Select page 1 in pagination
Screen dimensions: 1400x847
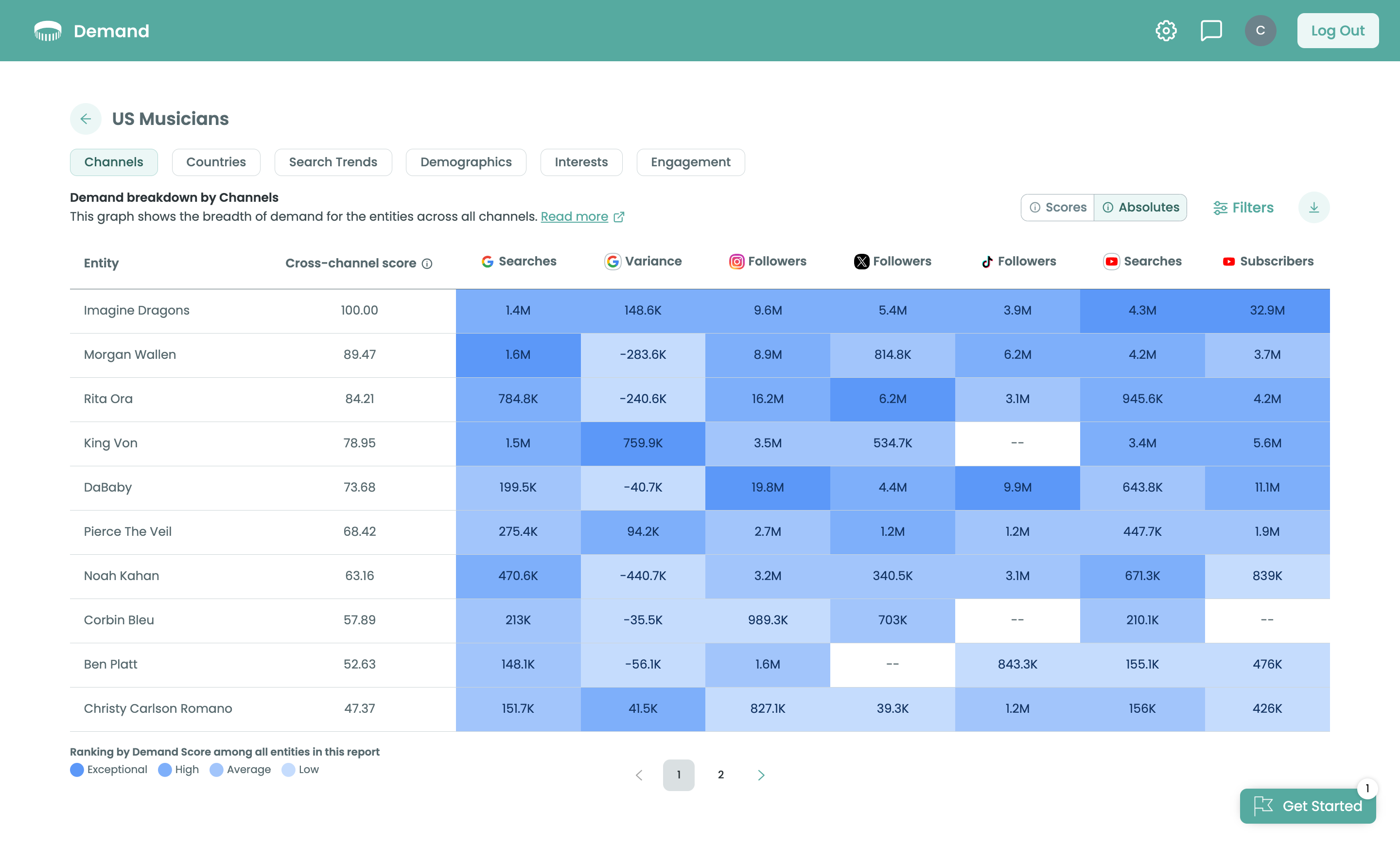click(679, 776)
